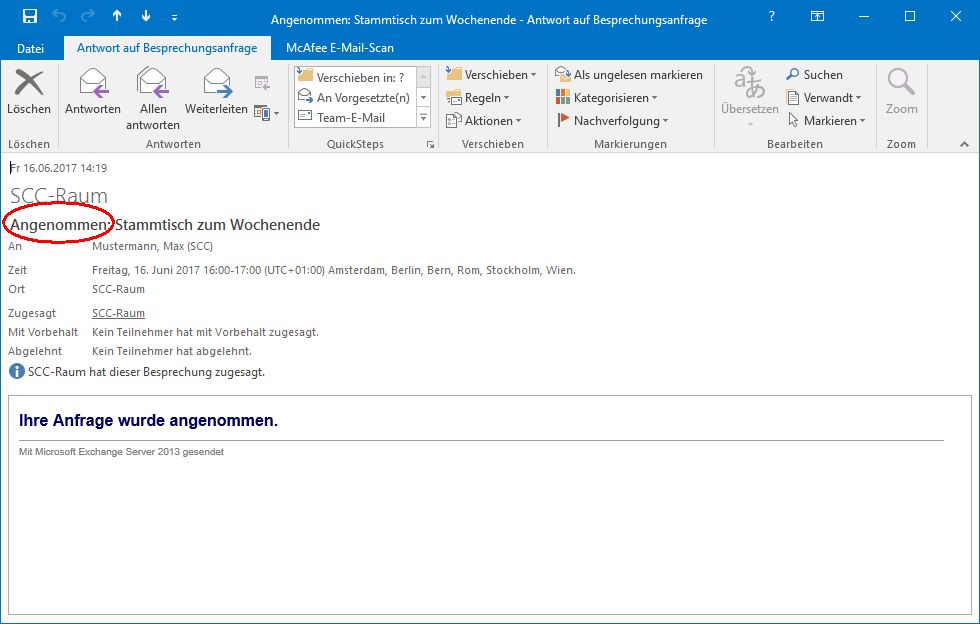
Task: Click 'Mit Microsoft Exchange Server 2013 gesendet'
Action: (x=121, y=452)
